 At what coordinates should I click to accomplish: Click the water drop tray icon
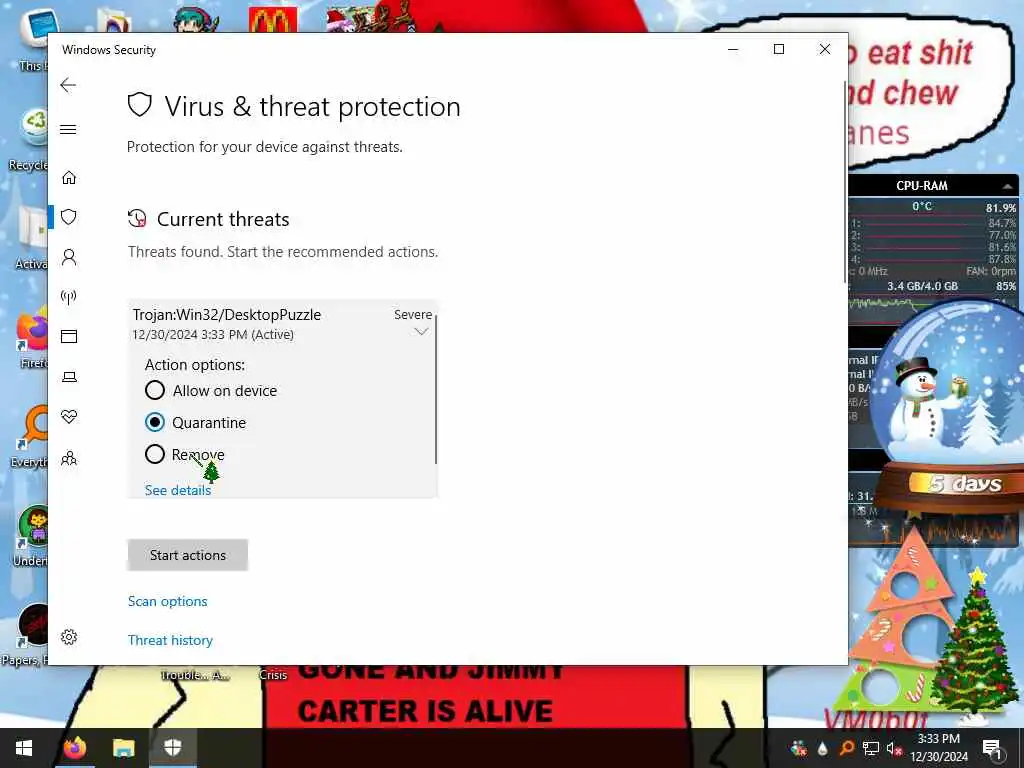point(823,748)
